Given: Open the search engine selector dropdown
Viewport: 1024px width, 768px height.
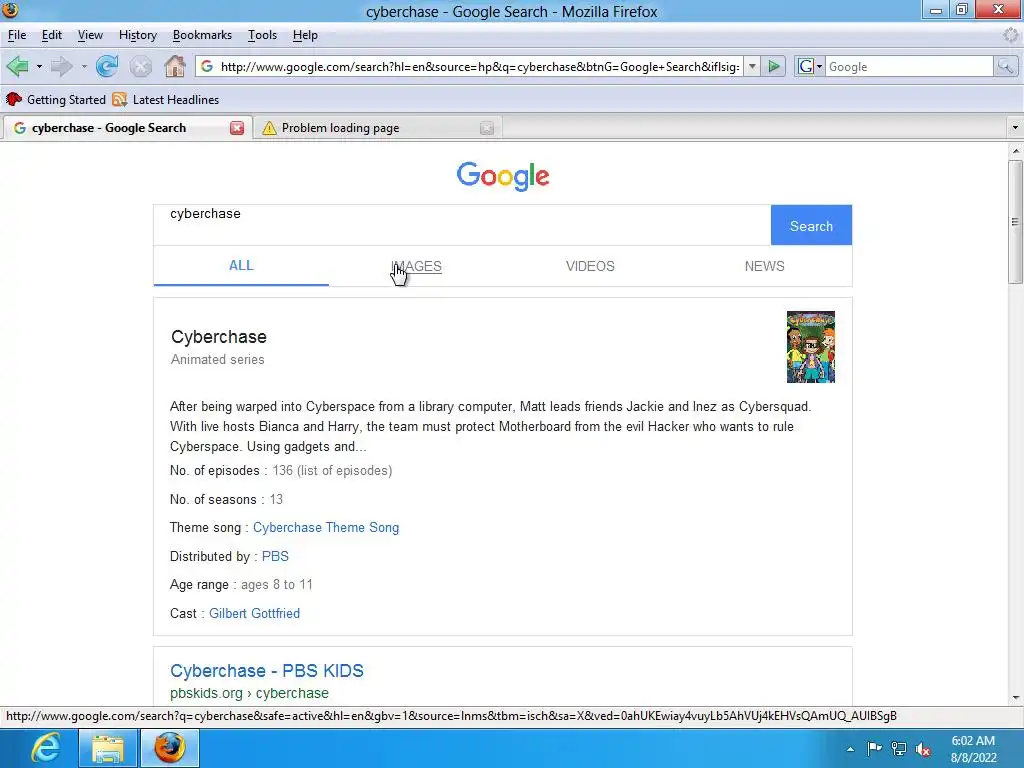Looking at the screenshot, I should (810, 67).
